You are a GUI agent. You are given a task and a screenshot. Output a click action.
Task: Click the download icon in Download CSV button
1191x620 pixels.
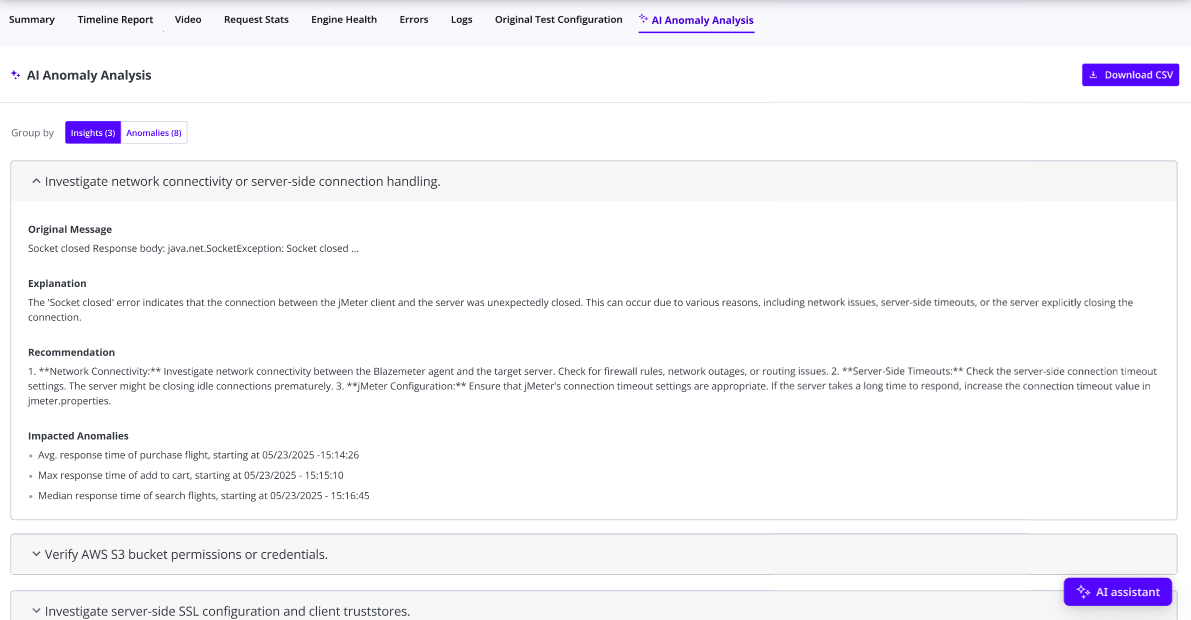(1093, 75)
